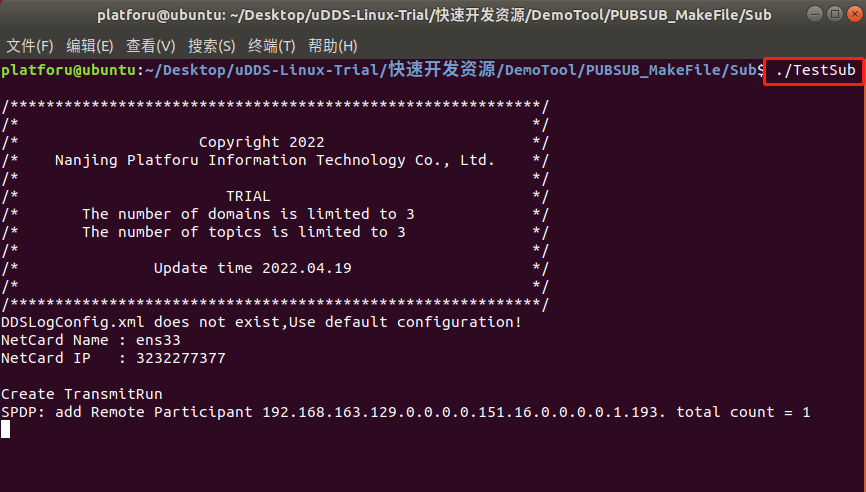Maximize the terminal window

click(835, 14)
